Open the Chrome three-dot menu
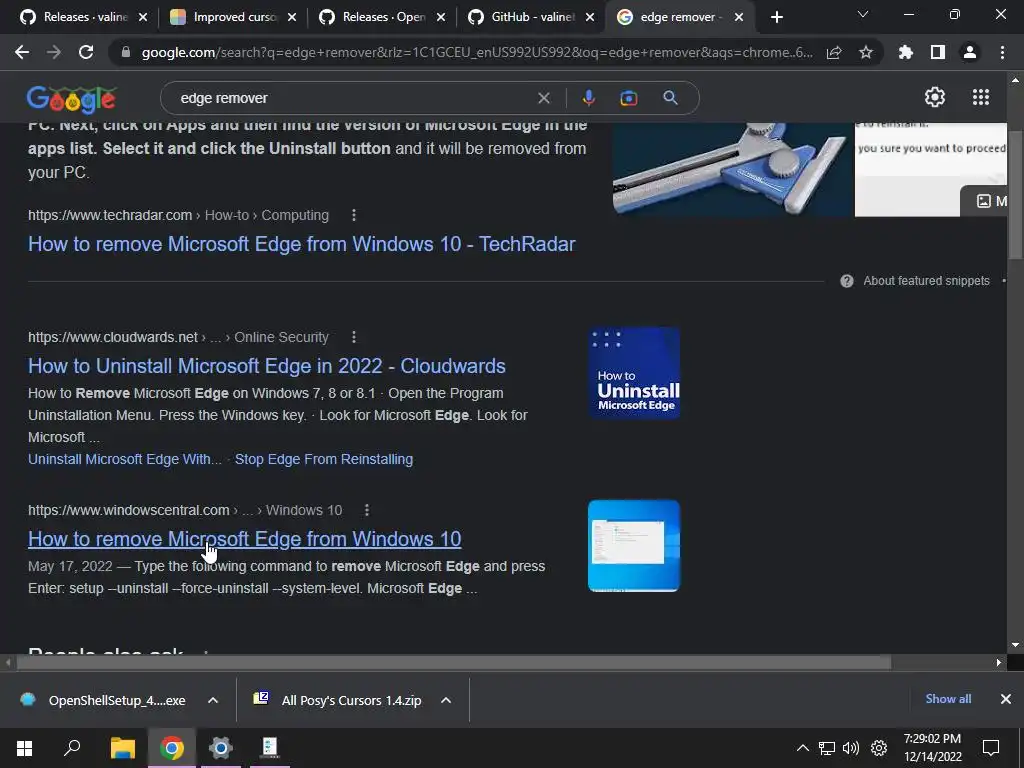 [x=1002, y=52]
